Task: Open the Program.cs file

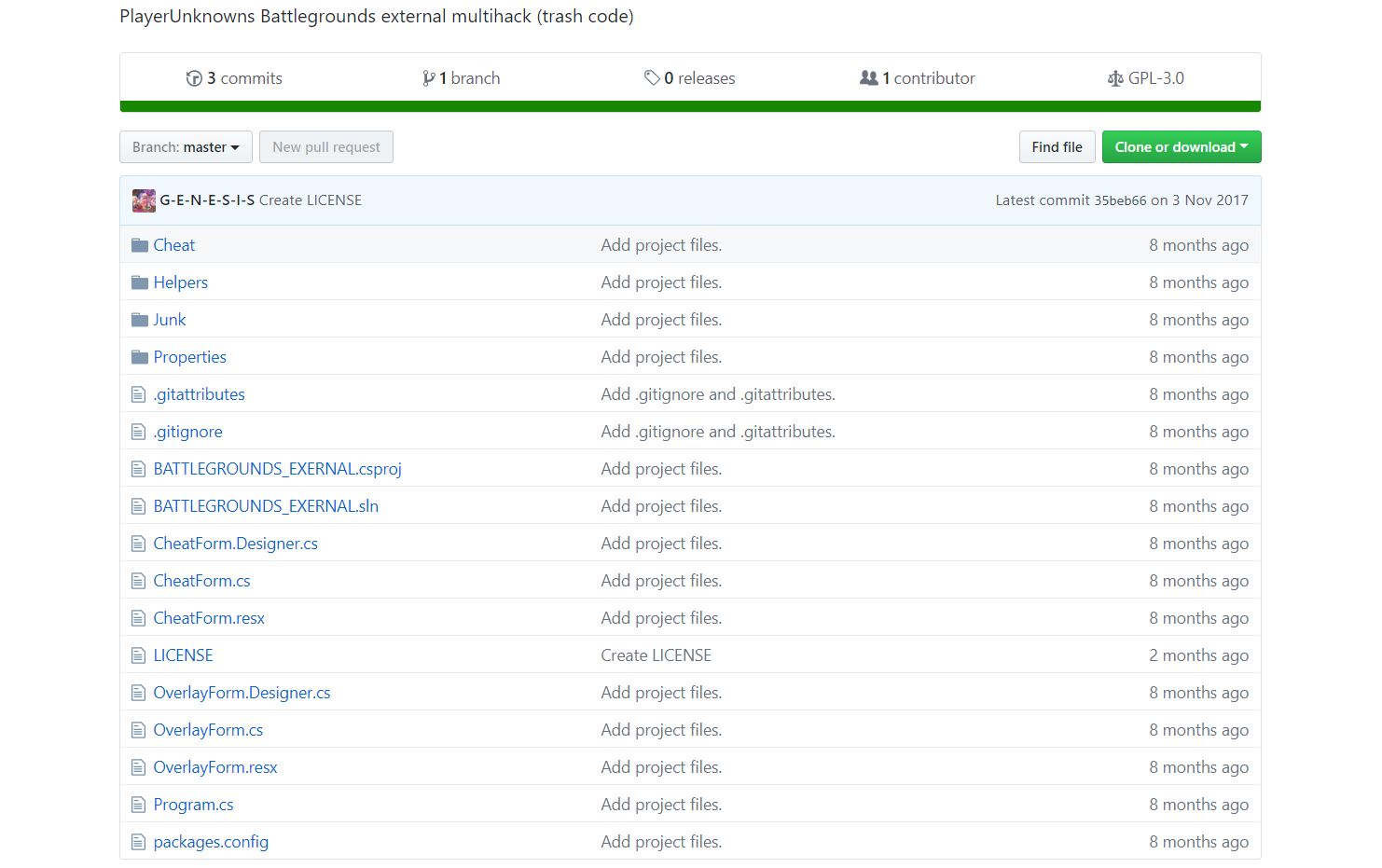Action: 194,805
